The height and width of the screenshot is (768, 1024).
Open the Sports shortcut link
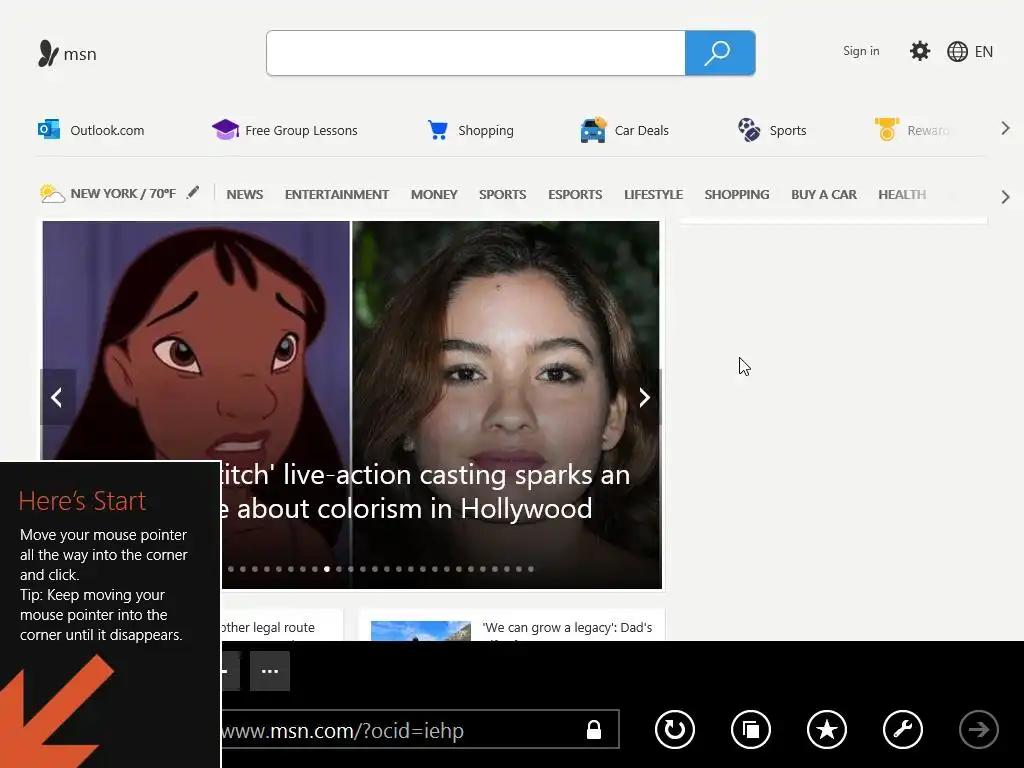(x=788, y=131)
